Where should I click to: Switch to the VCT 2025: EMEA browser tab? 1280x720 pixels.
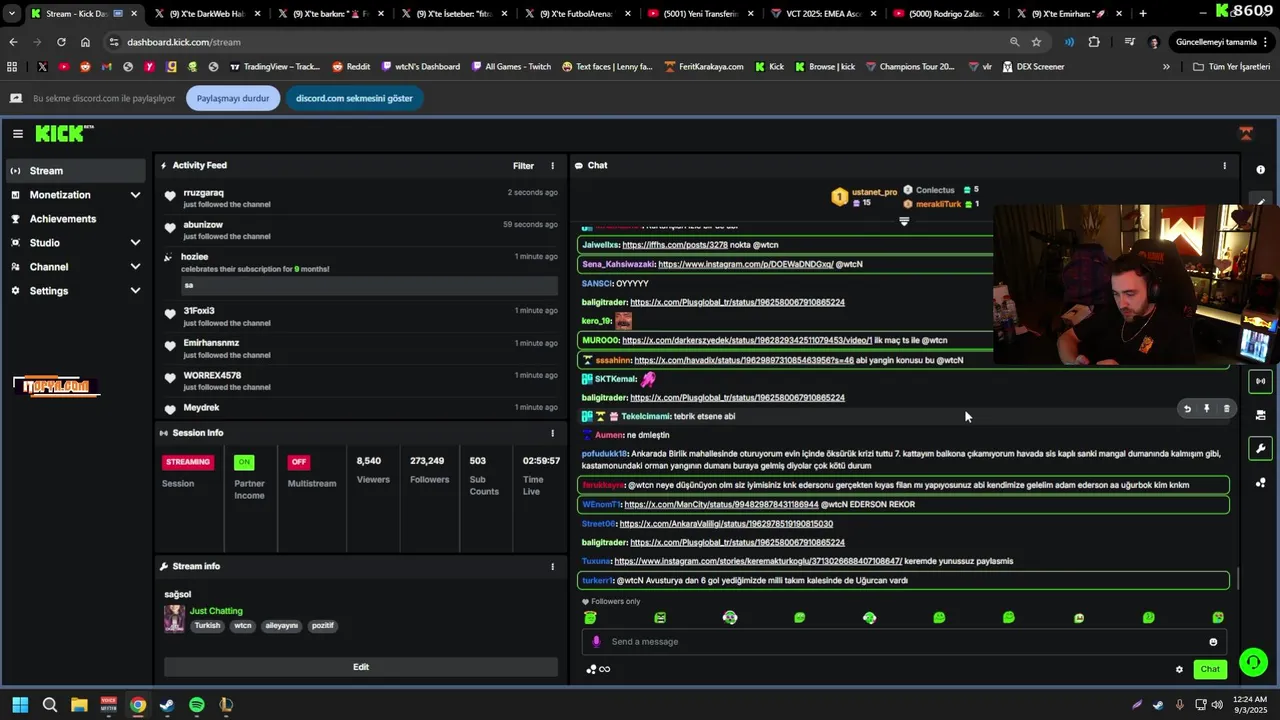(825, 14)
